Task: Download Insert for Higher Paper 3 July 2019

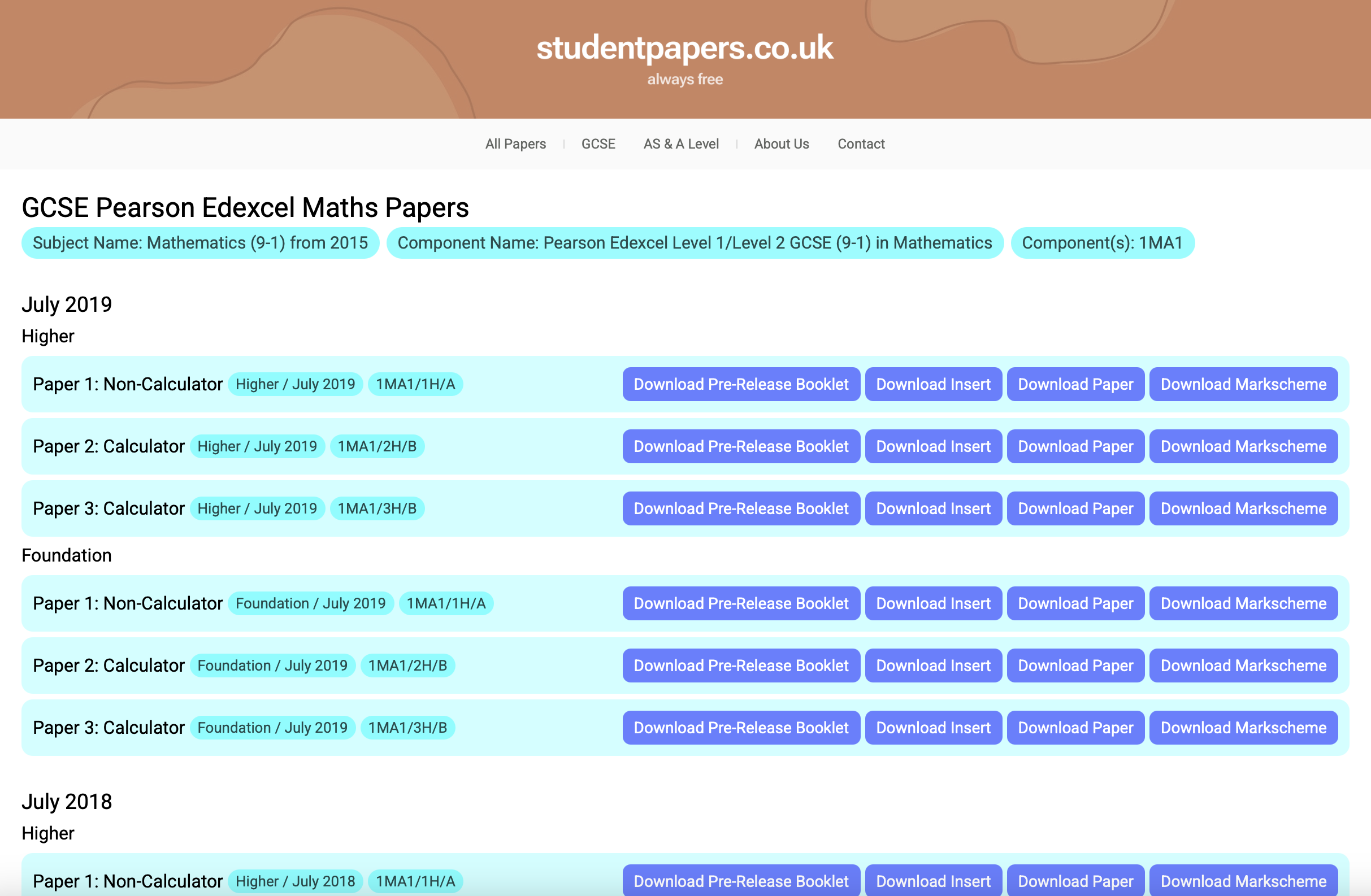Action: point(932,508)
